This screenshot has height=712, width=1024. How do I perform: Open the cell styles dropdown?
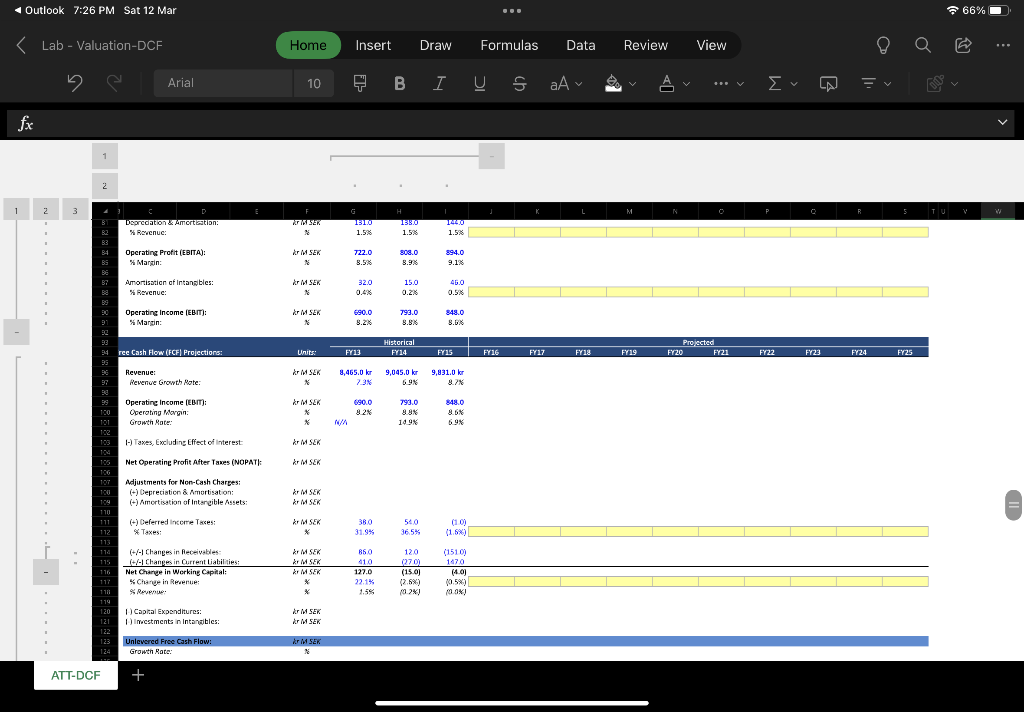pyautogui.click(x=942, y=84)
